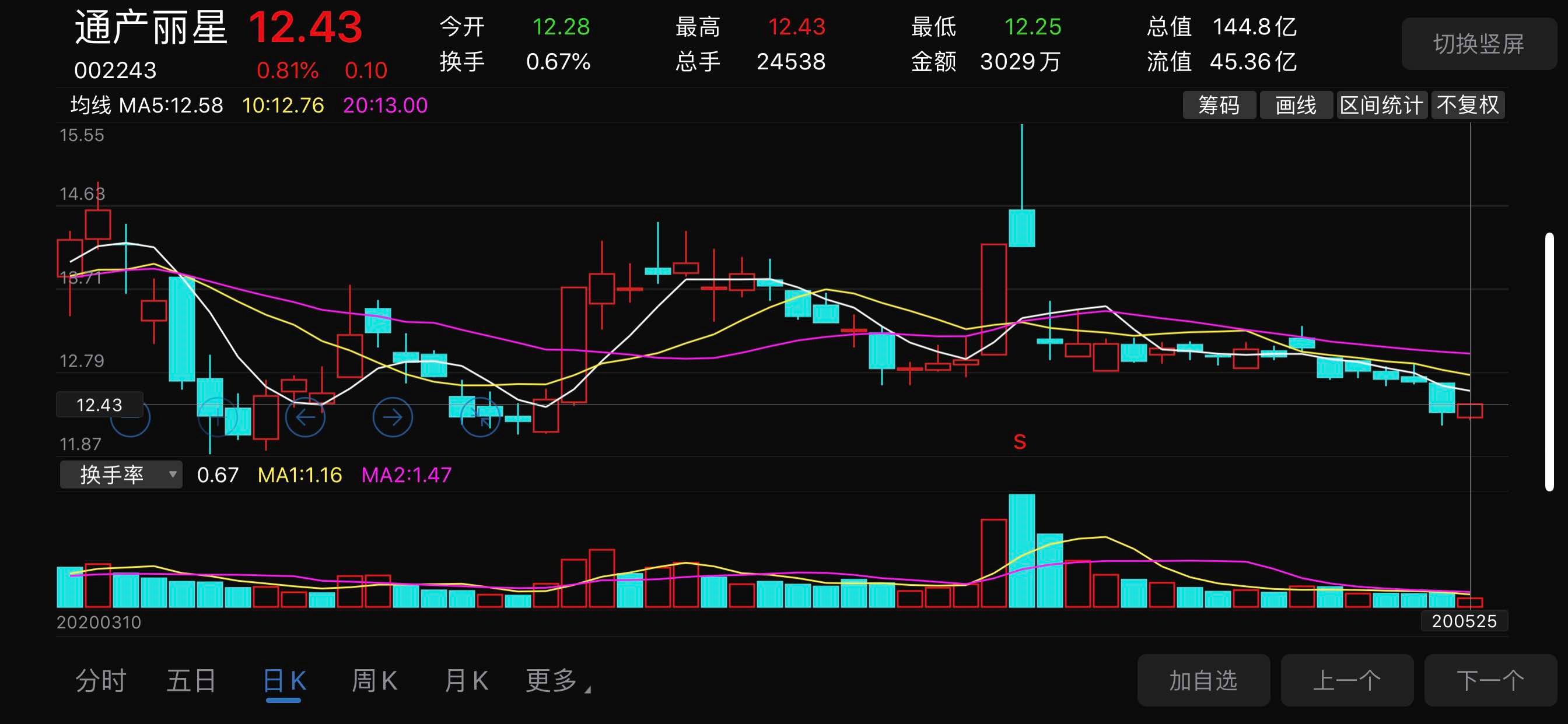The image size is (1568, 724).
Task: Tap the 最低 value 12.25
Action: 1032,27
